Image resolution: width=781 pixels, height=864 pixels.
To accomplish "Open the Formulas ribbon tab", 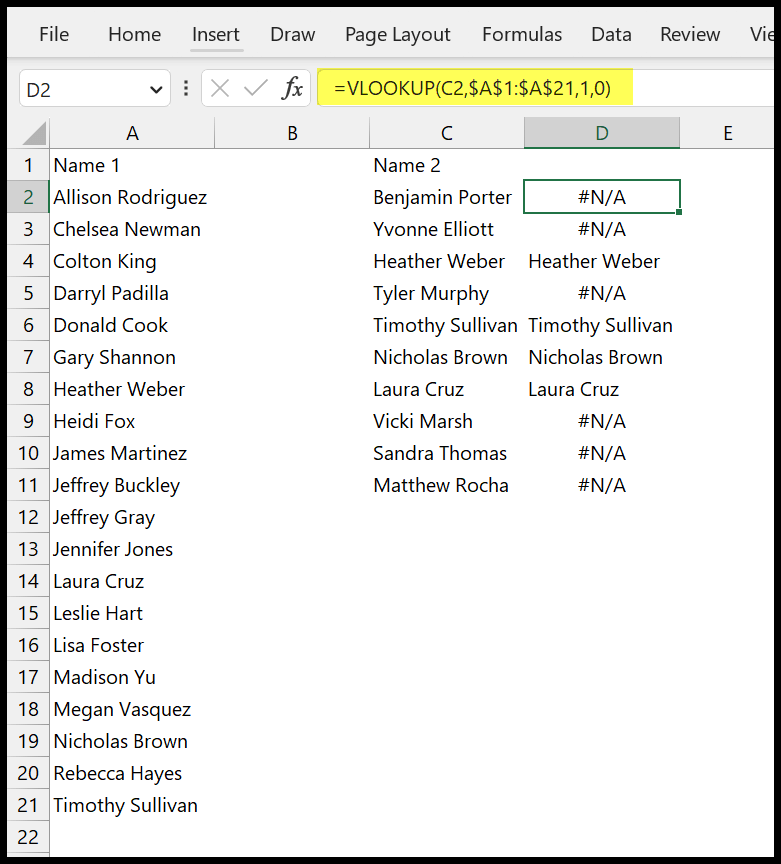I will [521, 34].
